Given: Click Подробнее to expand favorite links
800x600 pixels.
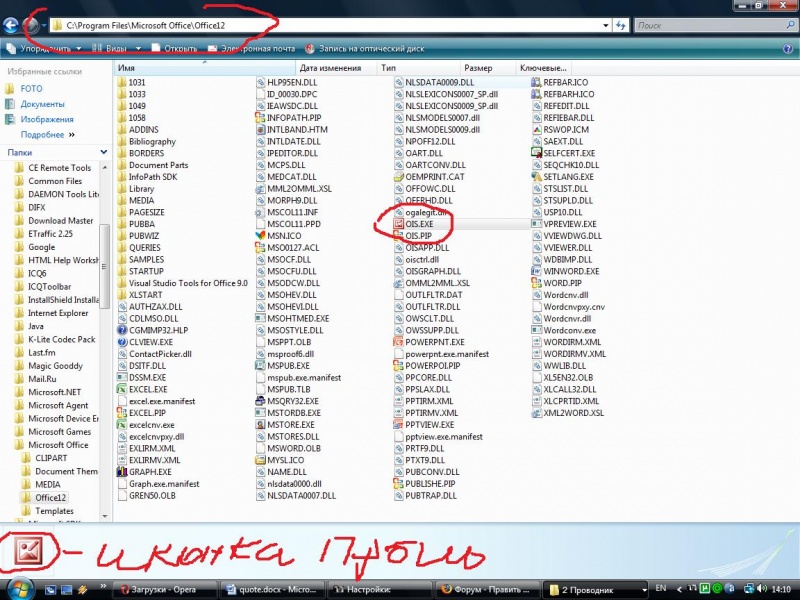Looking at the screenshot, I should tap(43, 134).
